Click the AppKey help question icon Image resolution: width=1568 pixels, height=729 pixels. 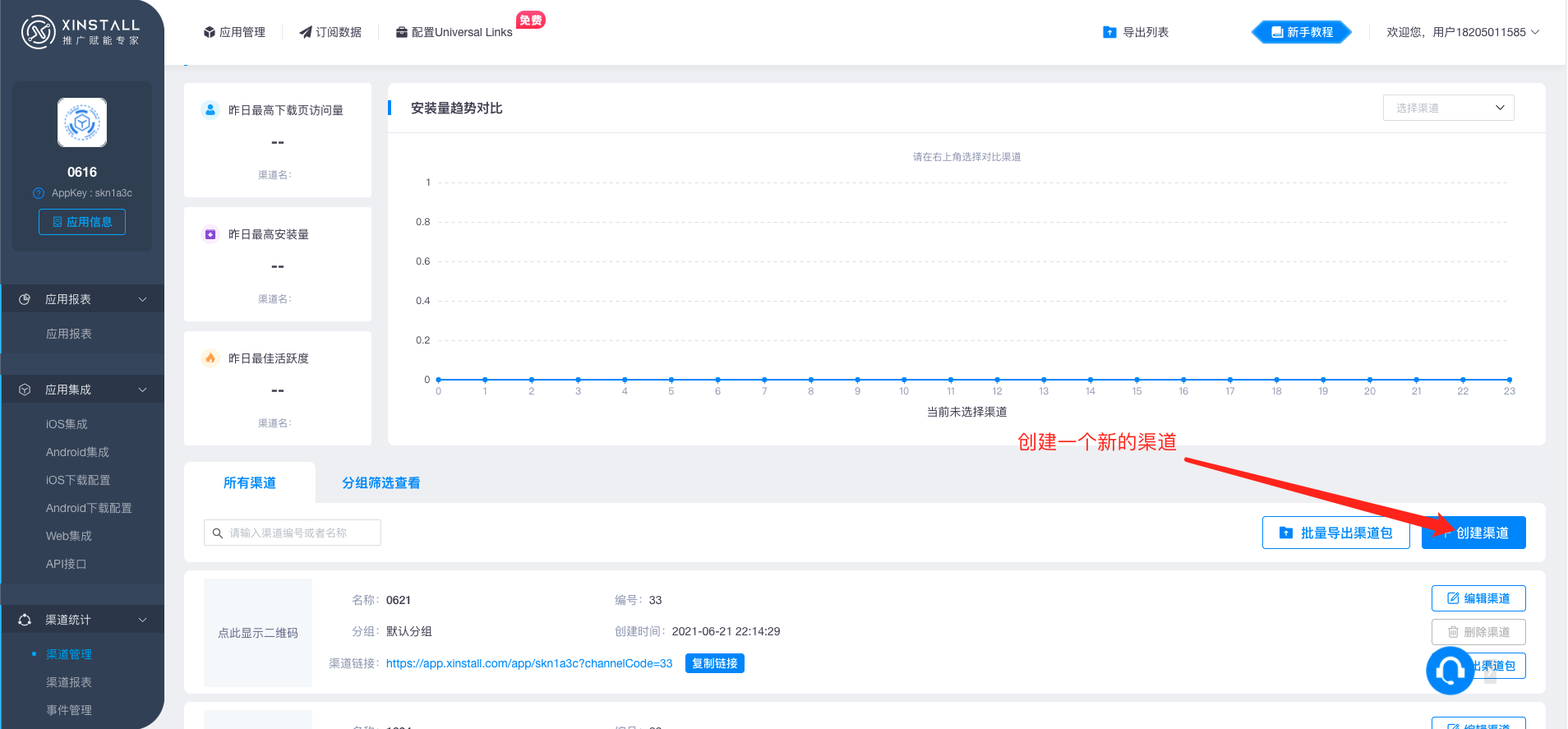39,193
